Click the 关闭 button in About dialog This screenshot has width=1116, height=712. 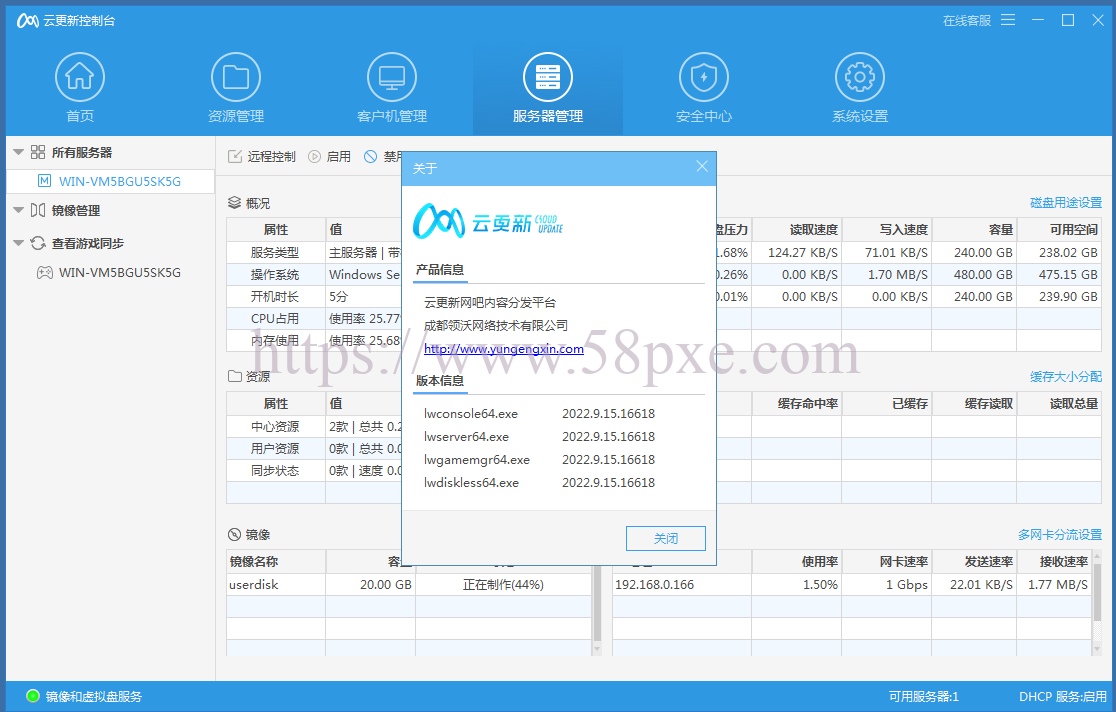(x=665, y=538)
